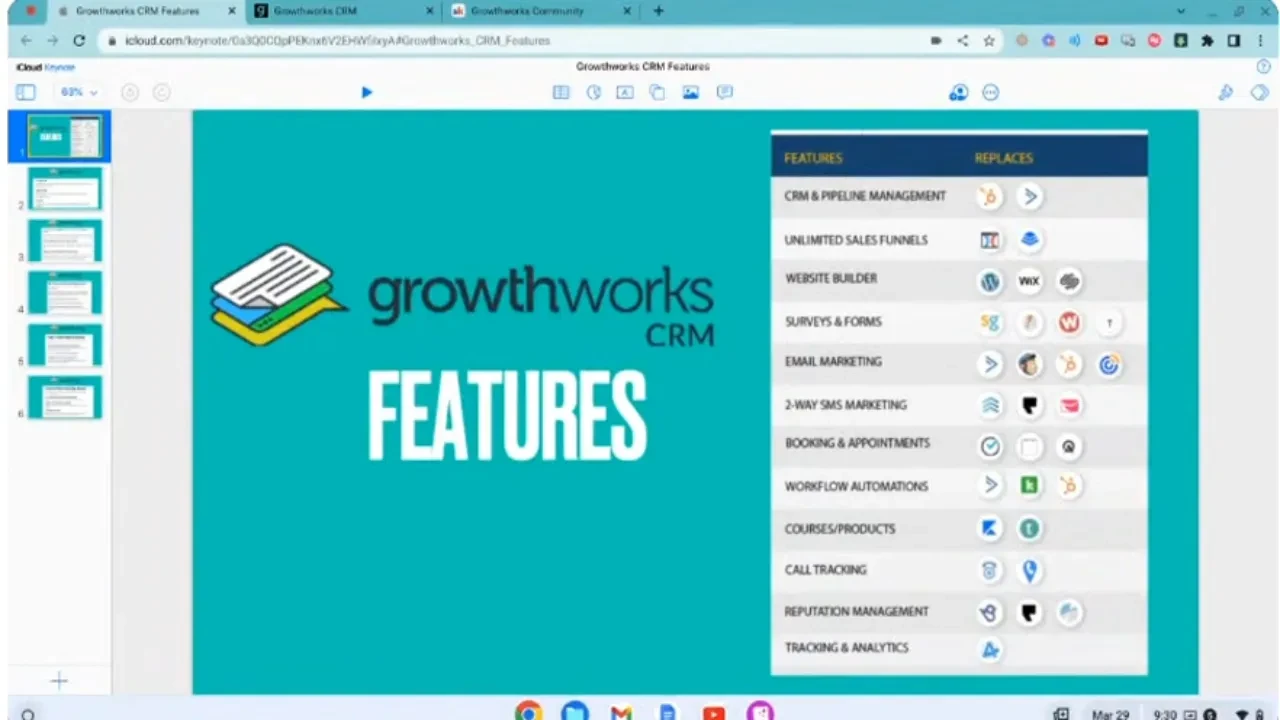Image resolution: width=1280 pixels, height=720 pixels.
Task: Click the Growthworks CRM Features document title
Action: (643, 66)
